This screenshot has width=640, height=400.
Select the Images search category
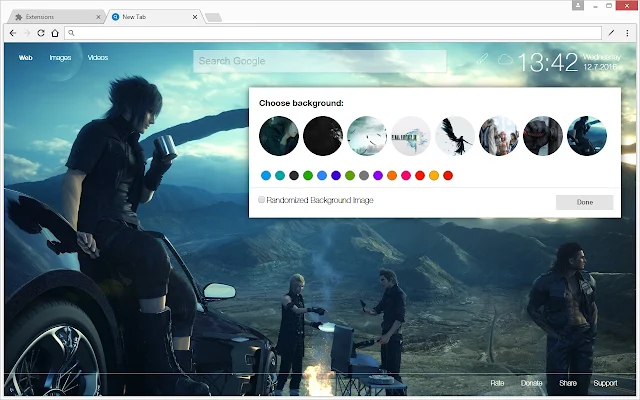tap(60, 58)
